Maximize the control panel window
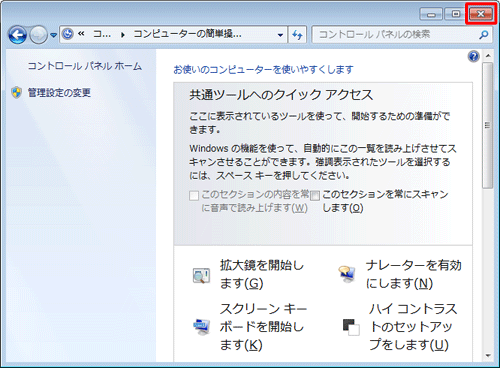The width and height of the screenshot is (500, 368). (455, 14)
